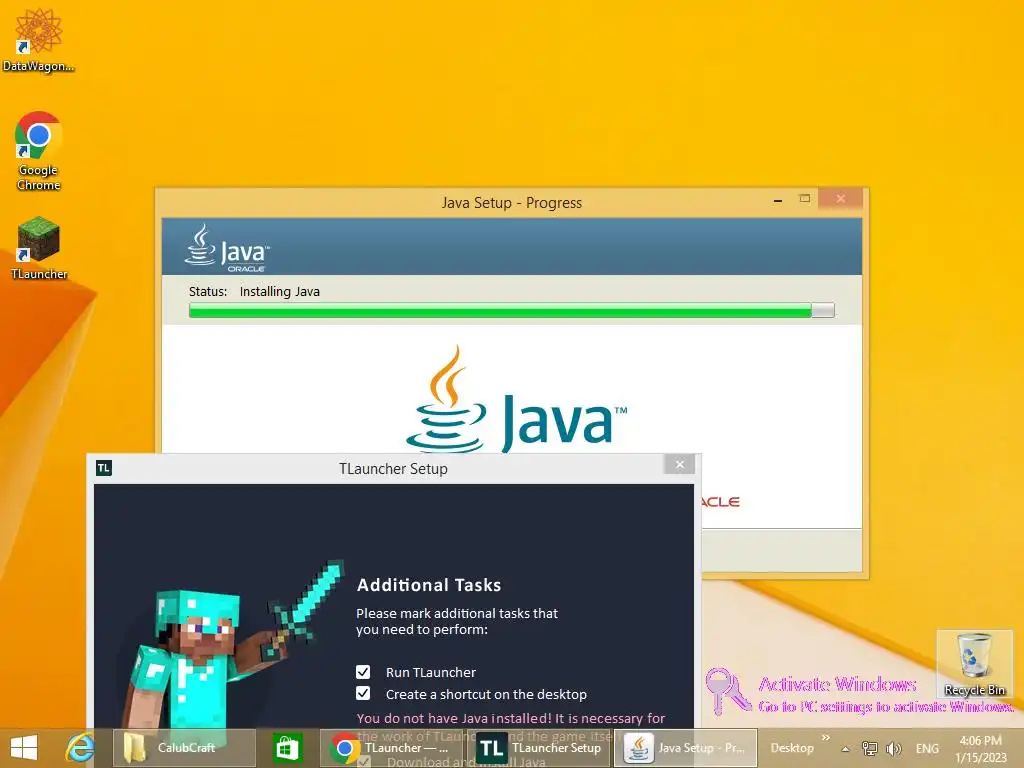Open the Google Chrome desktop icon
Image resolution: width=1024 pixels, height=768 pixels.
[x=38, y=150]
